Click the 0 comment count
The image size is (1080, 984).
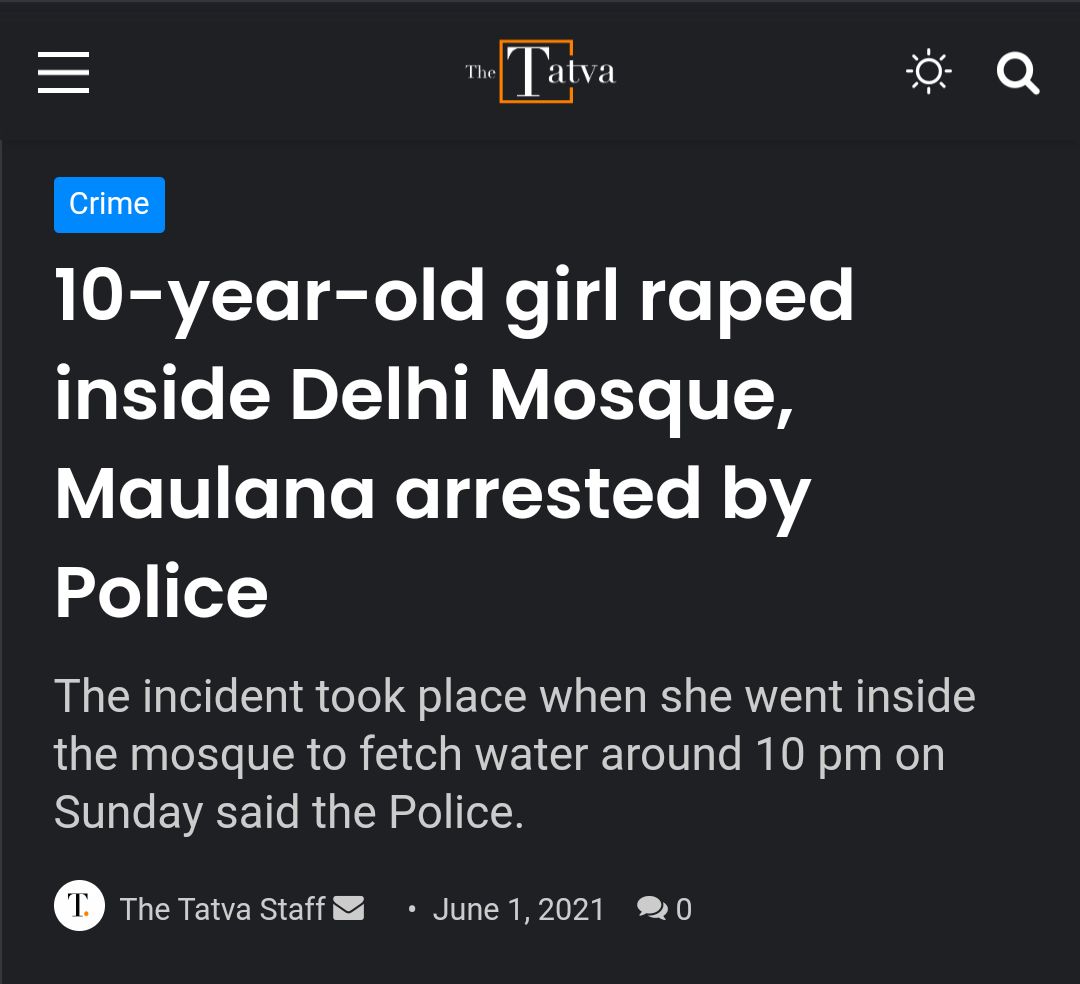685,908
